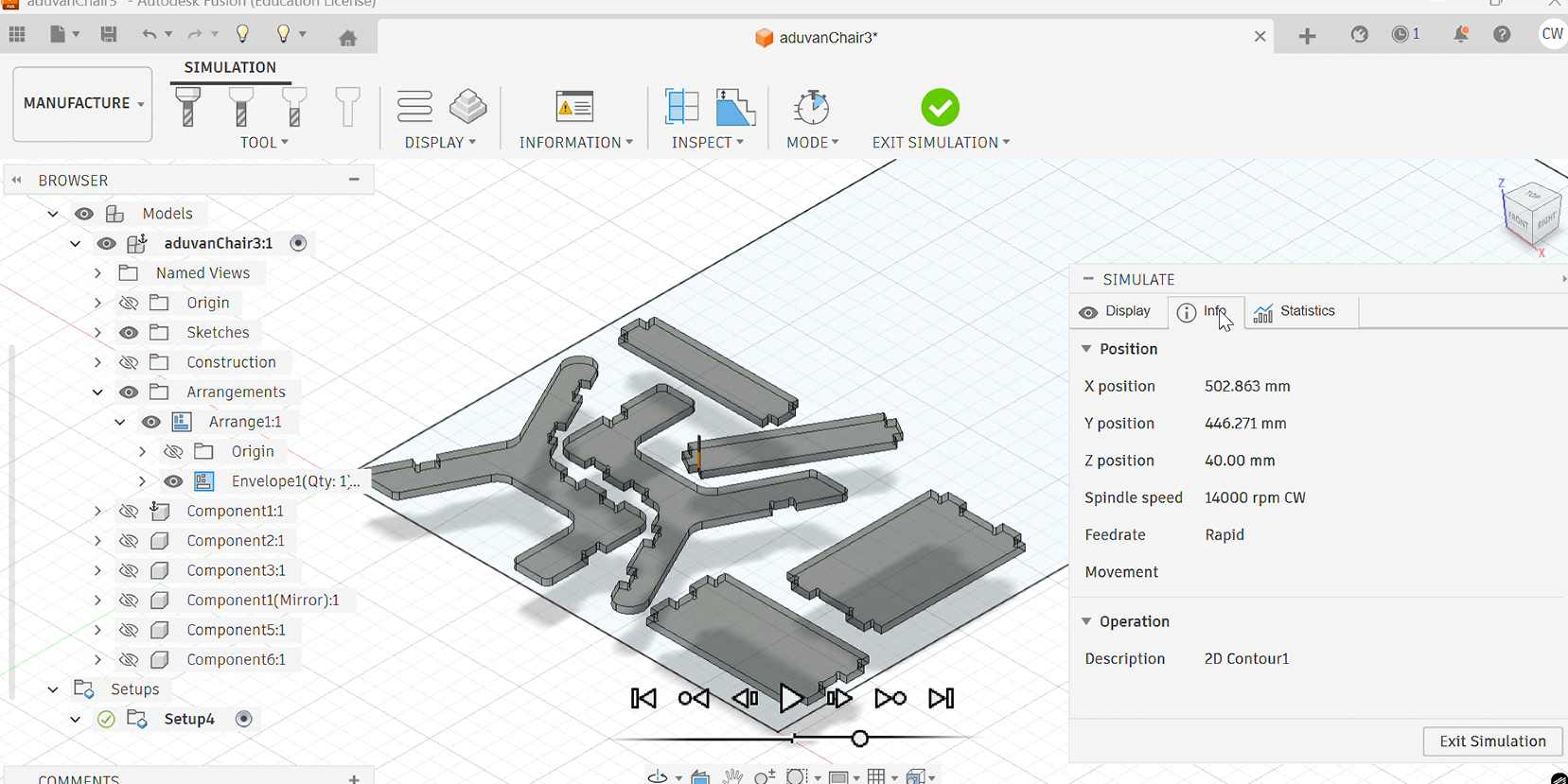Redo the last action
The width and height of the screenshot is (1568, 784).
195,35
